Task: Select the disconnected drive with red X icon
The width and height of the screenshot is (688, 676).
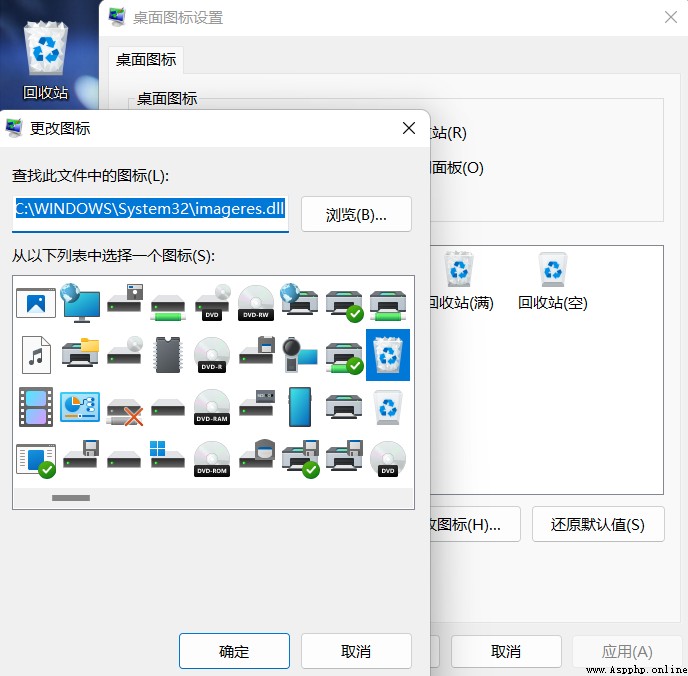Action: click(125, 411)
